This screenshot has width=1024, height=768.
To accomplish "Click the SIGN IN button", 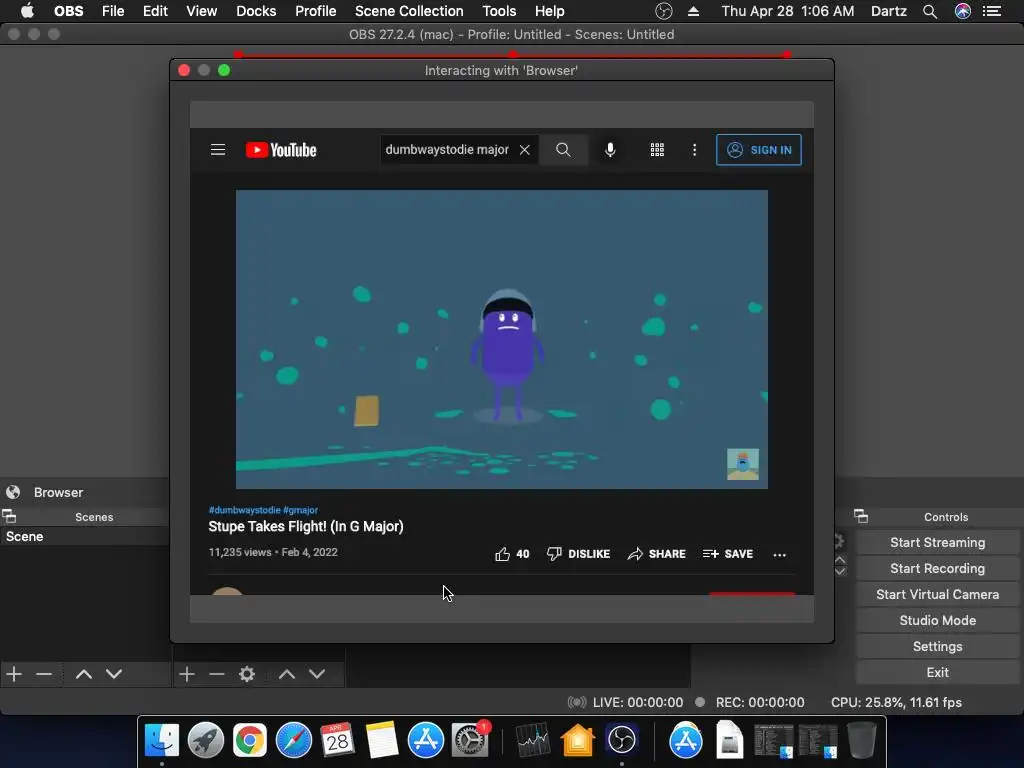I will [758, 150].
